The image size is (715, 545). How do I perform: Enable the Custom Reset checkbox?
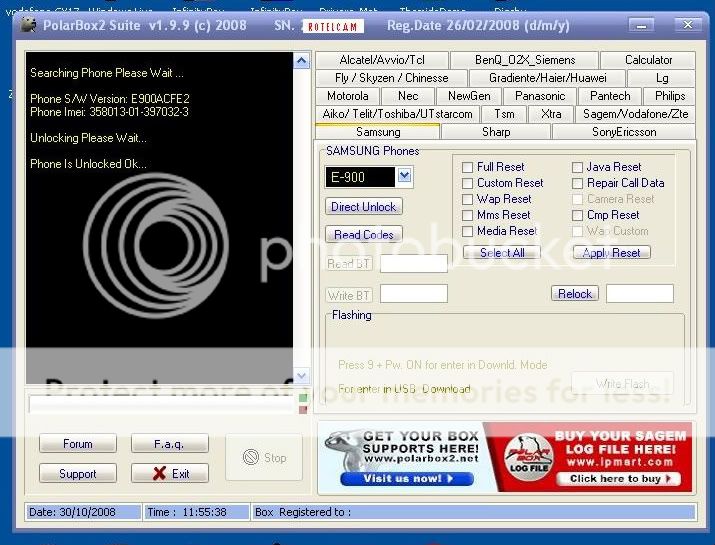(467, 183)
